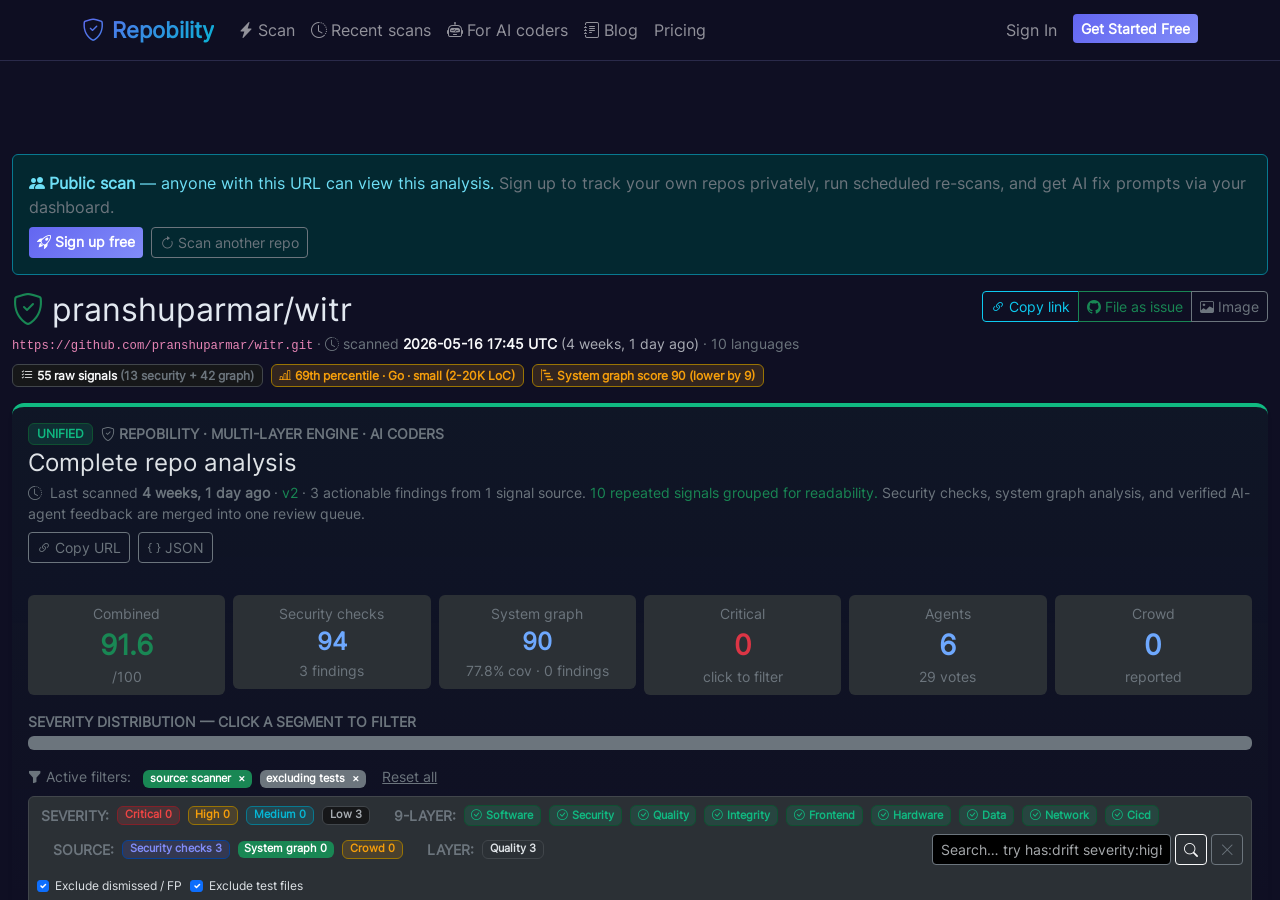
Task: Uncheck Exclude test files checkbox
Action: (x=197, y=886)
